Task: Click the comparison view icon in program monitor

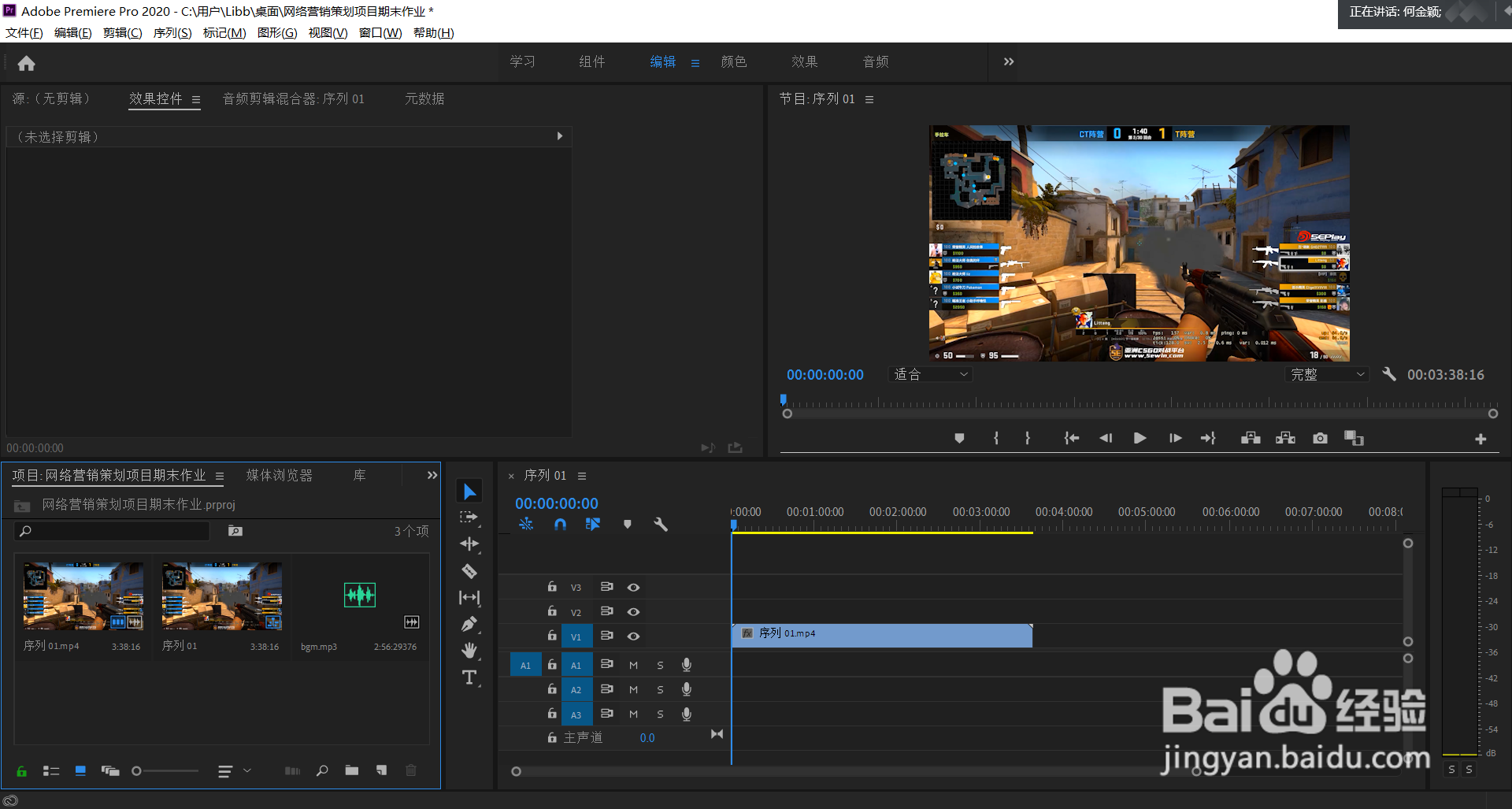Action: pyautogui.click(x=1354, y=438)
